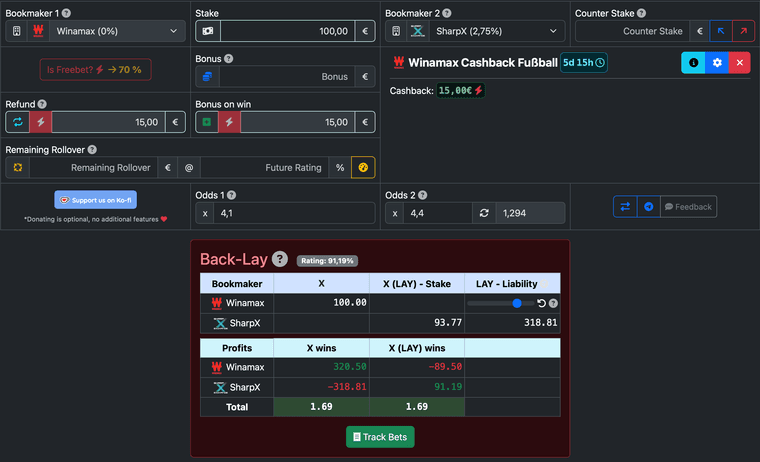Viewport: 760px width, 462px height.
Task: Click the cashback info icon button
Action: (693, 63)
